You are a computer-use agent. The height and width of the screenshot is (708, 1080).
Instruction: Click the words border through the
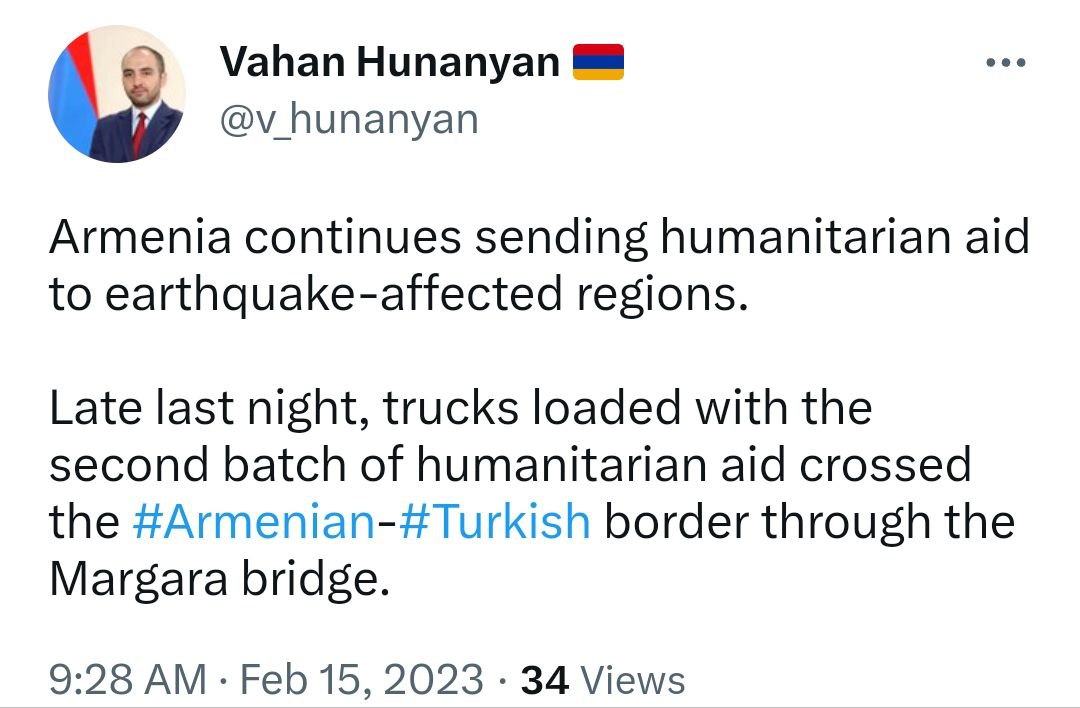pyautogui.click(x=810, y=521)
